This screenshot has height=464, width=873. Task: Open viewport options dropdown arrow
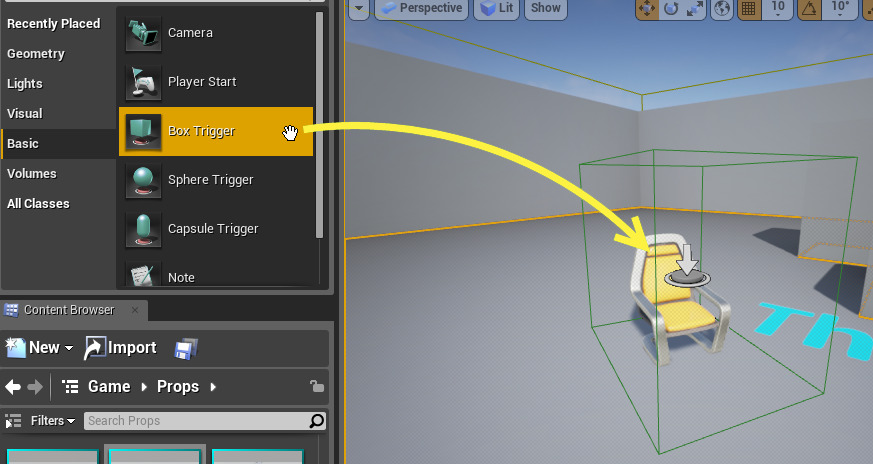pyautogui.click(x=359, y=8)
